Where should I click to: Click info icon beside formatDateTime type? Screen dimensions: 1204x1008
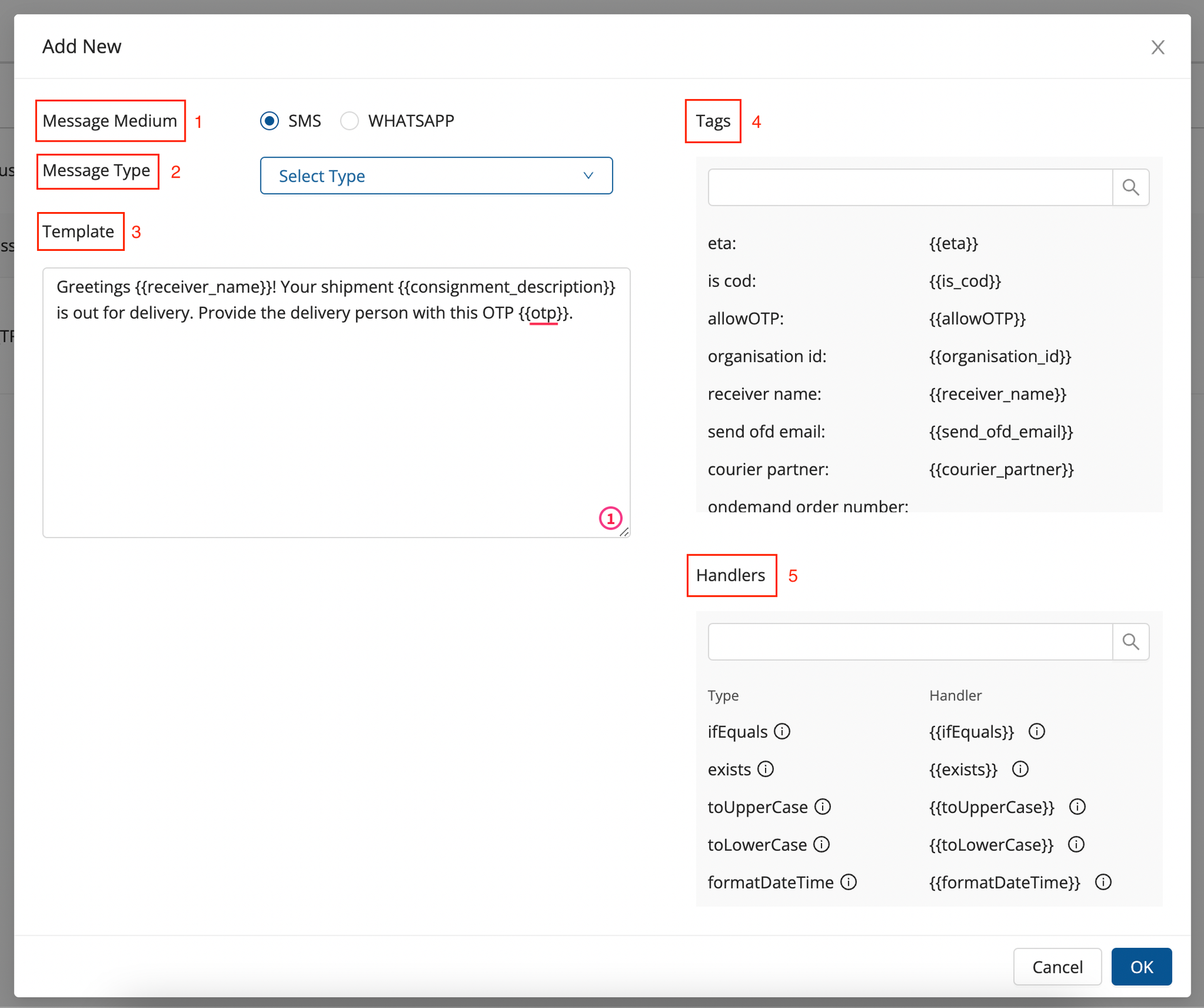tap(848, 882)
